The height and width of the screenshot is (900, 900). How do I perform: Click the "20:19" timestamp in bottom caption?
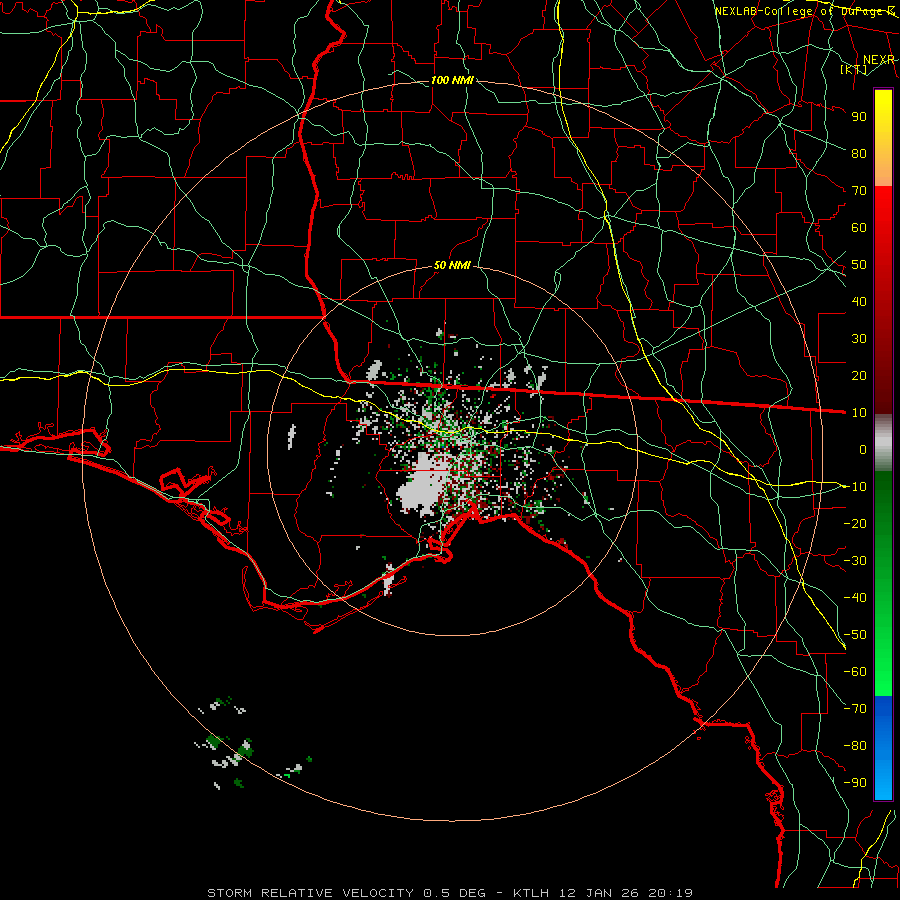(x=670, y=893)
